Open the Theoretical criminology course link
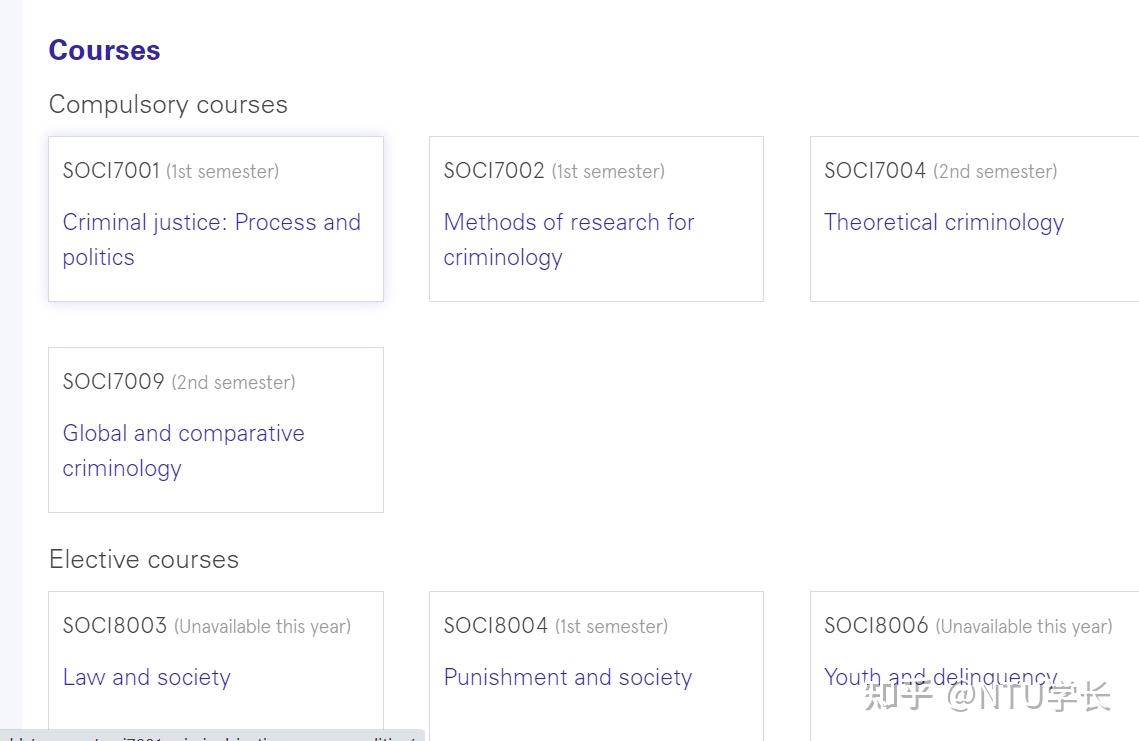Image resolution: width=1139 pixels, height=741 pixels. [x=943, y=223]
